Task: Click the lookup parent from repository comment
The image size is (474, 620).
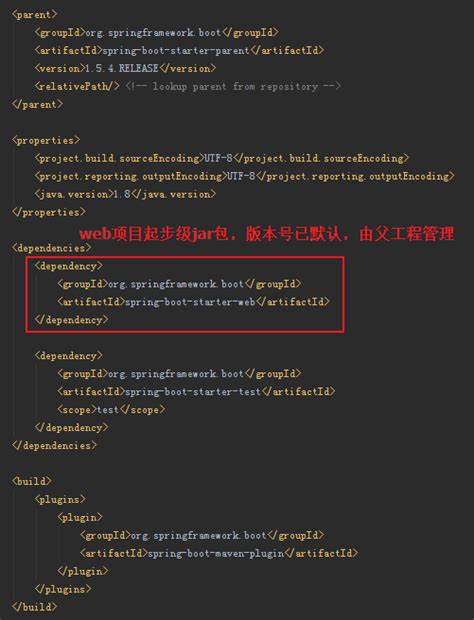Action: point(233,86)
